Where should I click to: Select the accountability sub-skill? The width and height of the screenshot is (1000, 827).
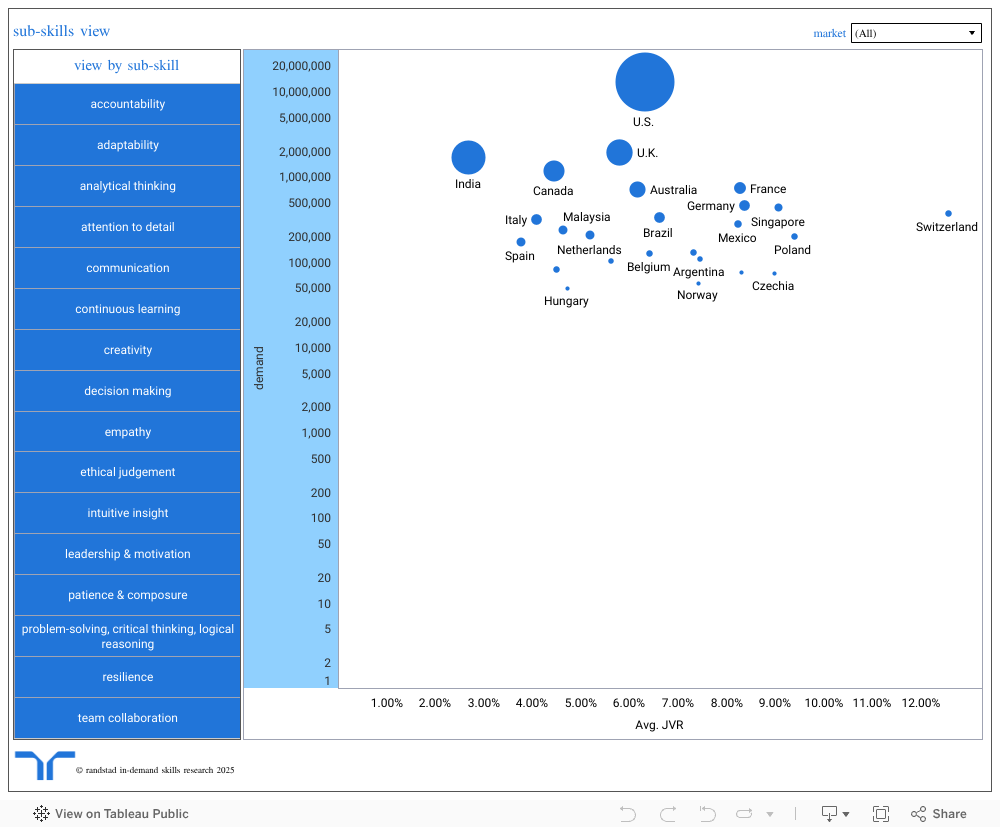128,104
